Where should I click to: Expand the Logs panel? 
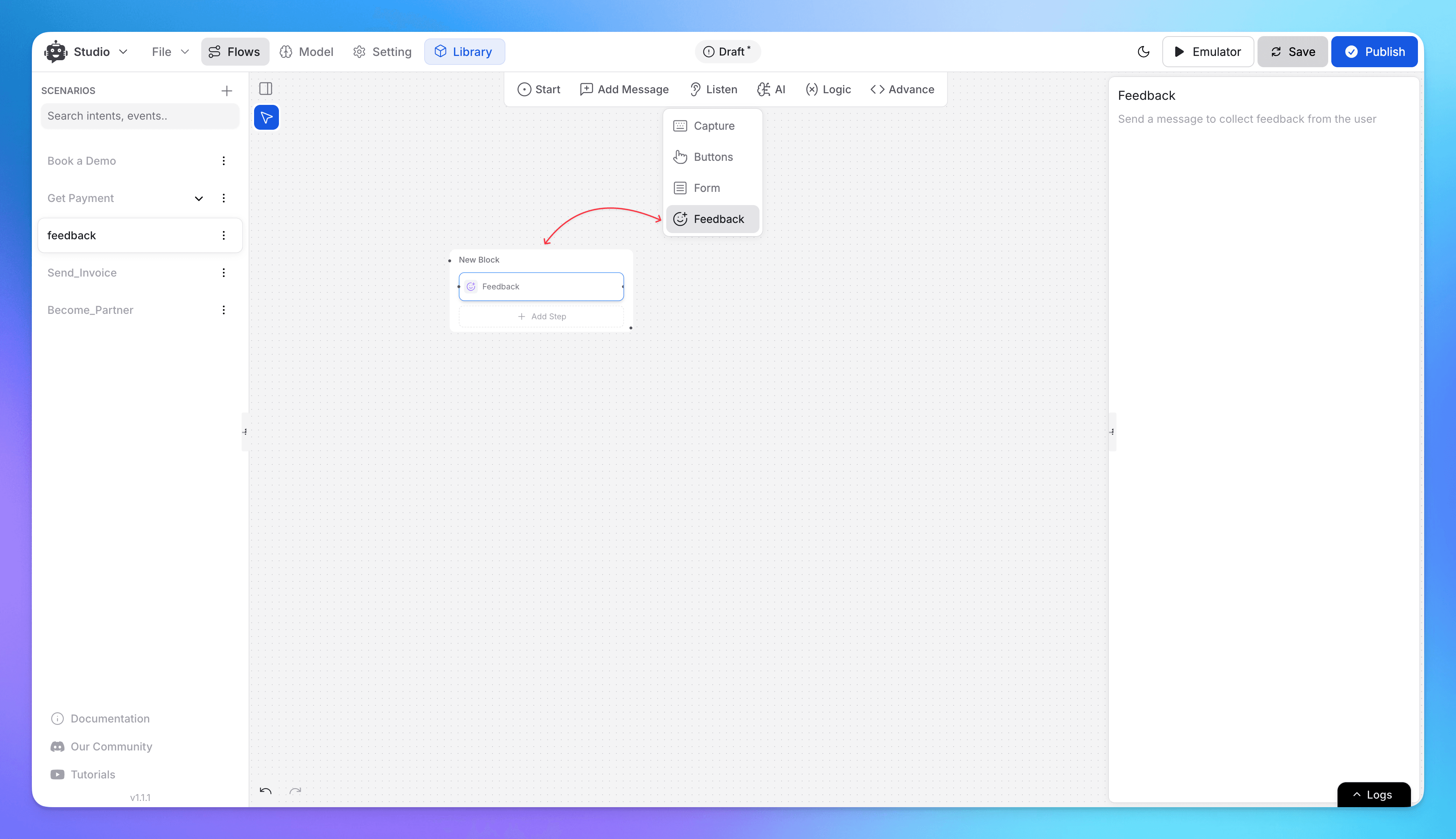1373,794
